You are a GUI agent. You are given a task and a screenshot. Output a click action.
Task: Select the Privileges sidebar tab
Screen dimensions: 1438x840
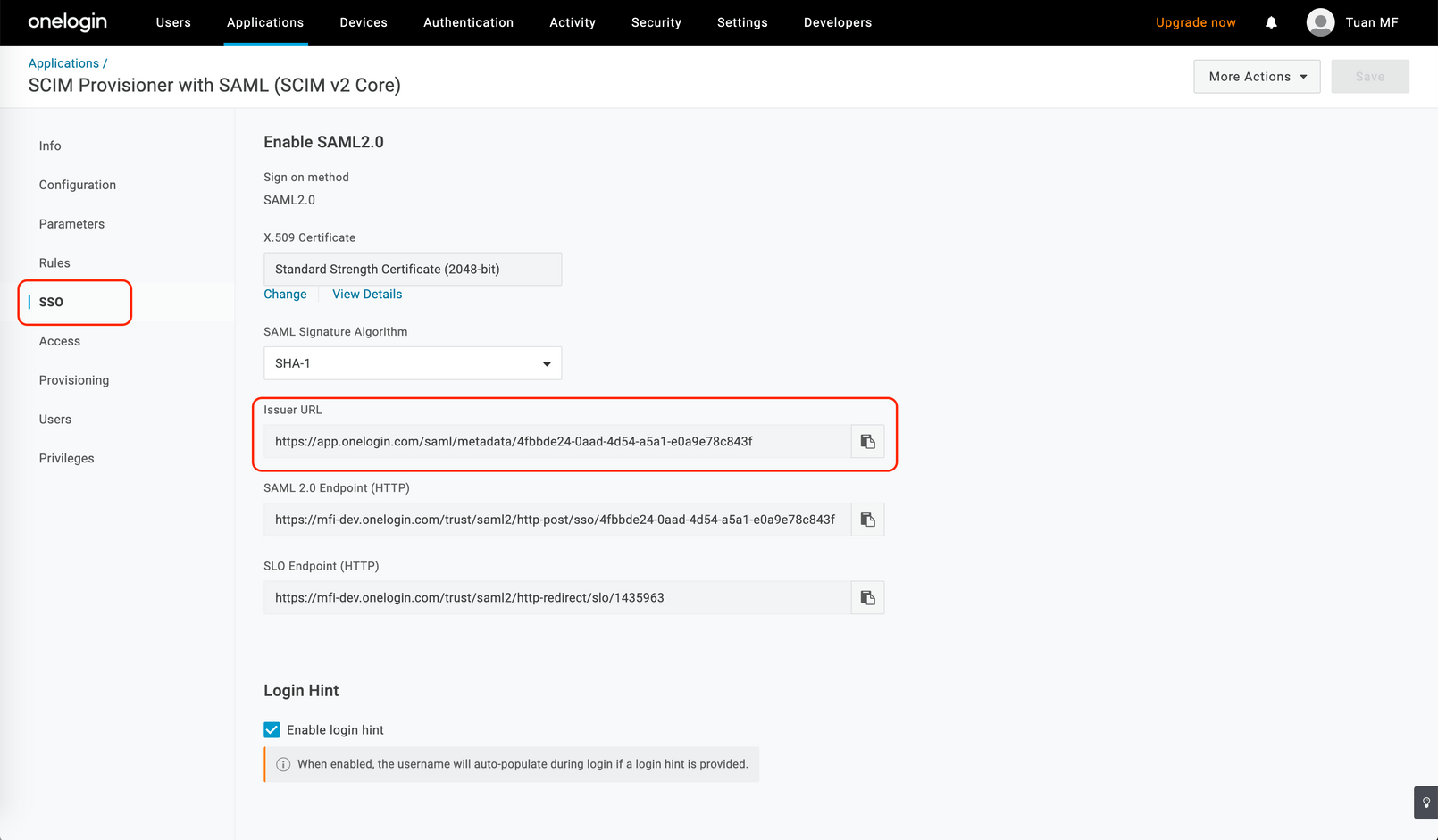click(x=67, y=458)
